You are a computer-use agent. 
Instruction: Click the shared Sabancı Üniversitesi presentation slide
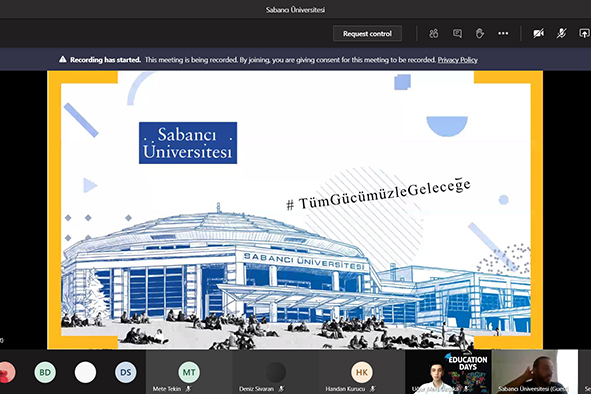tap(295, 210)
